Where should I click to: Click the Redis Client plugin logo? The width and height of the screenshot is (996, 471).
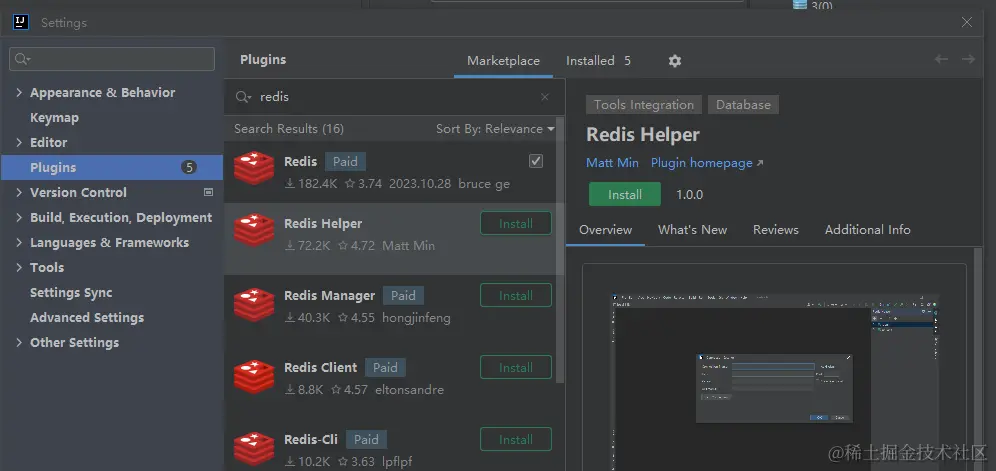tap(253, 376)
